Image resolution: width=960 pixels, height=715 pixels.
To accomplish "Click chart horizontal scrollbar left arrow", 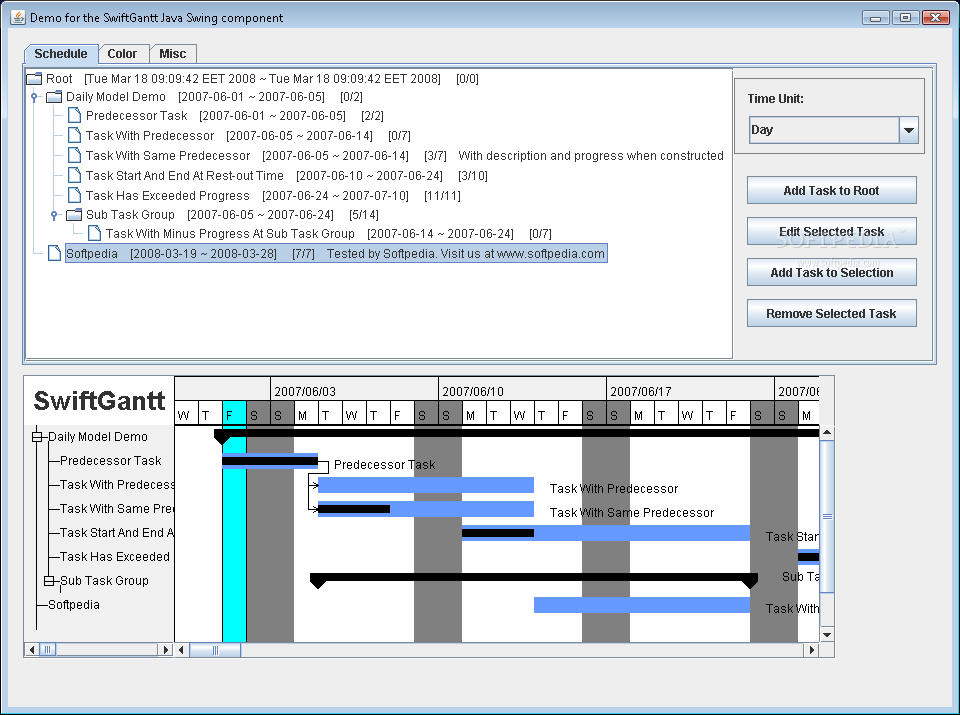I will (182, 649).
